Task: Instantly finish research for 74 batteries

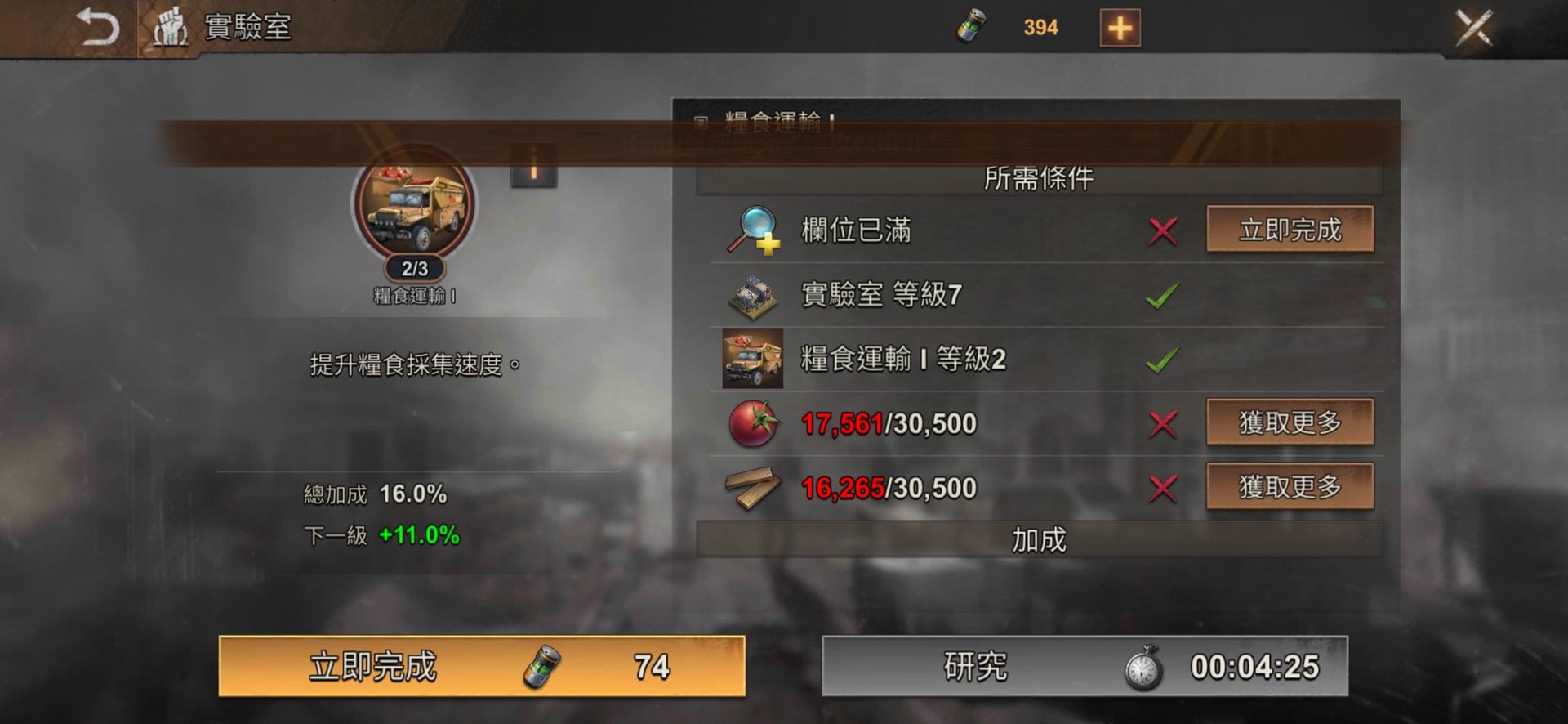Action: (482, 666)
